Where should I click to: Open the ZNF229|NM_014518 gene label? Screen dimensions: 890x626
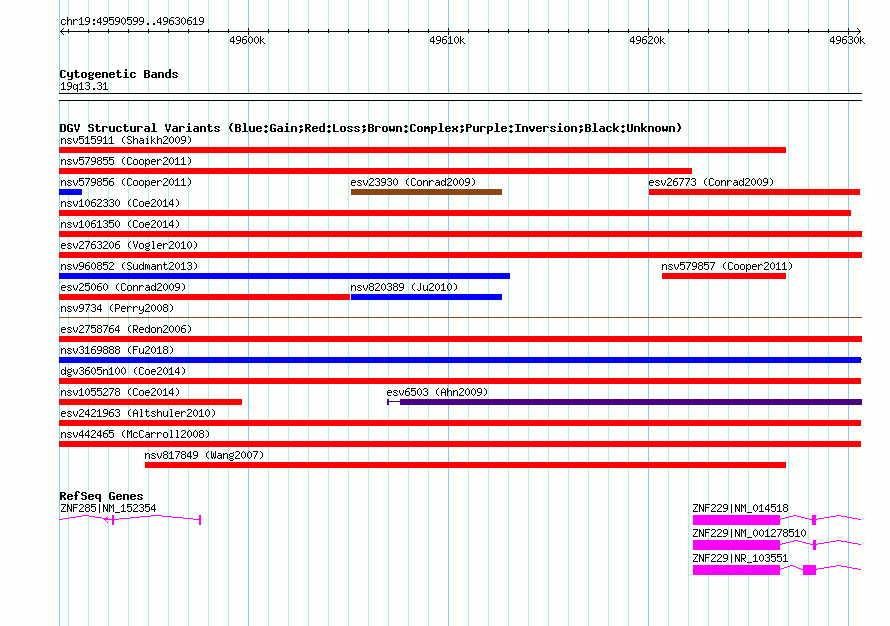pyautogui.click(x=740, y=508)
